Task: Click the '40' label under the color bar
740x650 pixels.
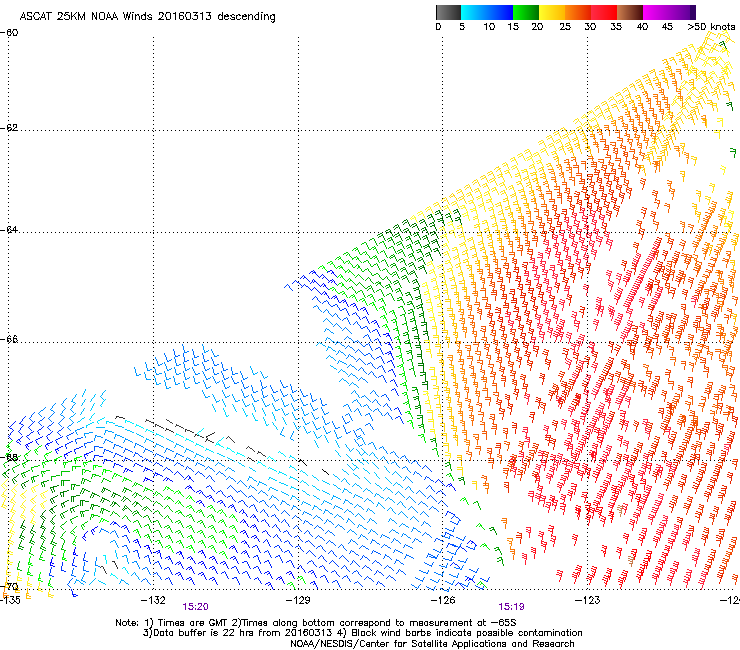Action: 642,27
